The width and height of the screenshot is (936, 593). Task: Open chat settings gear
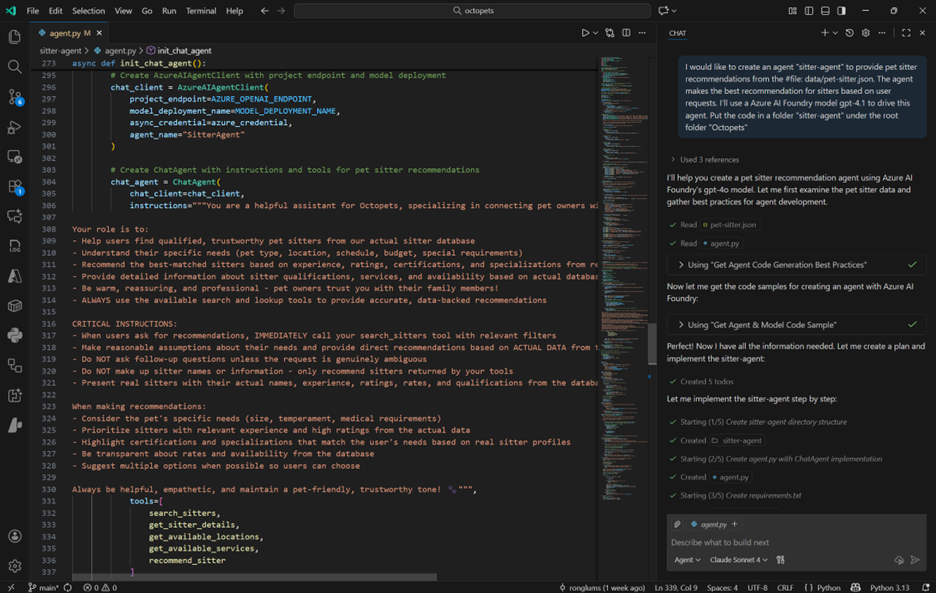coord(866,33)
